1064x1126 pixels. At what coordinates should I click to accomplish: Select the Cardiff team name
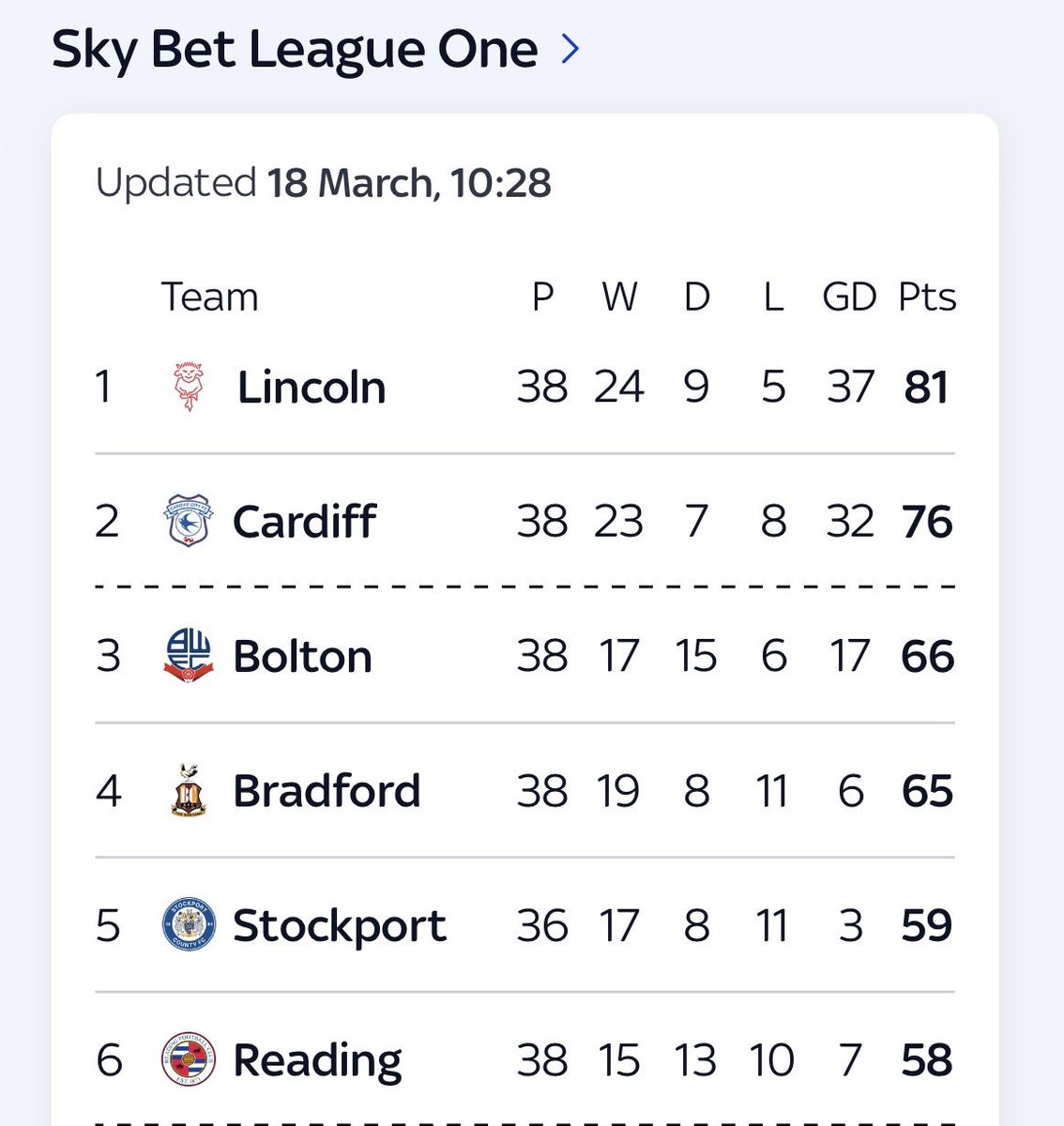[305, 521]
